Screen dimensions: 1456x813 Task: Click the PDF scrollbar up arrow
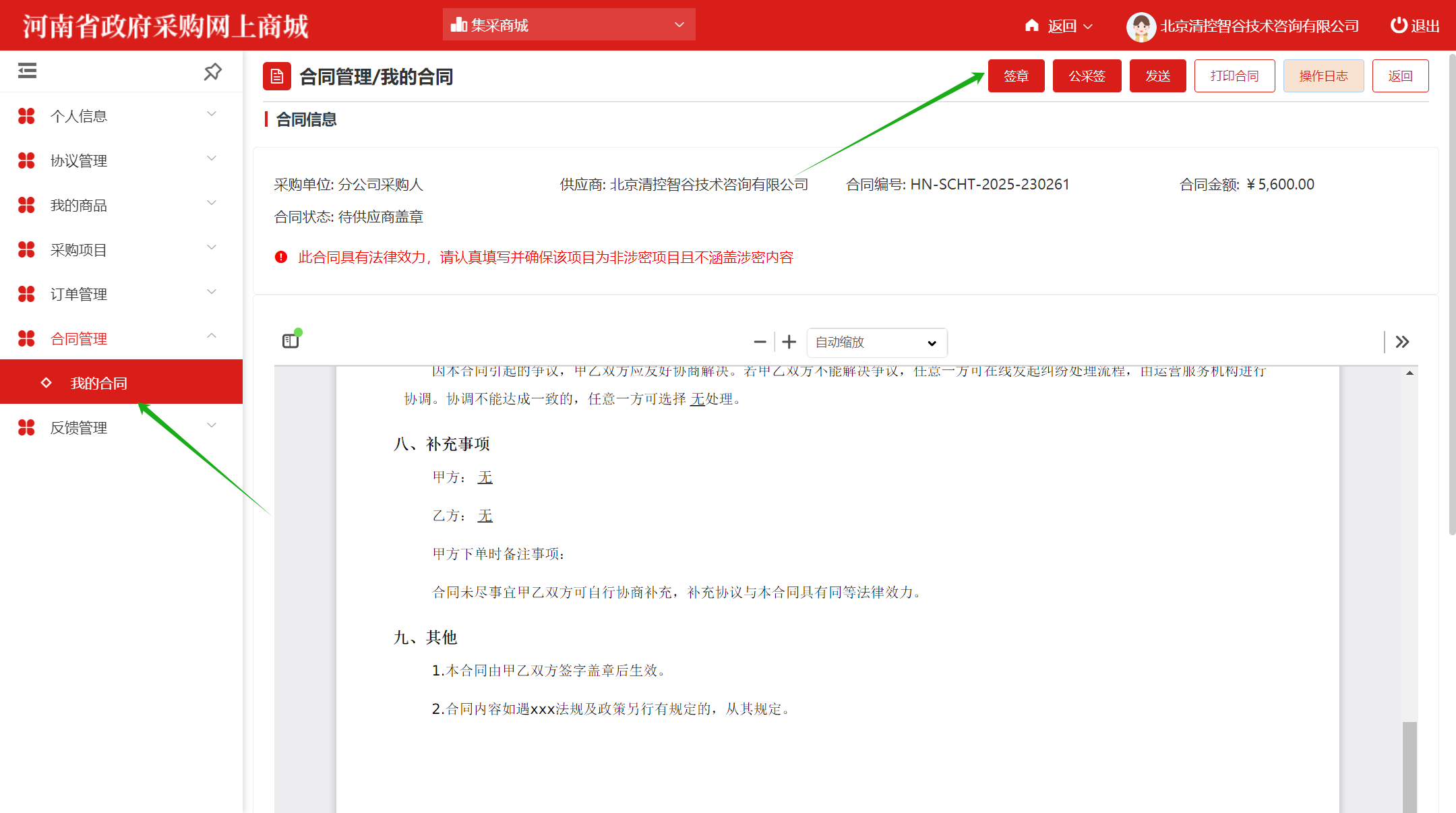(x=1409, y=373)
